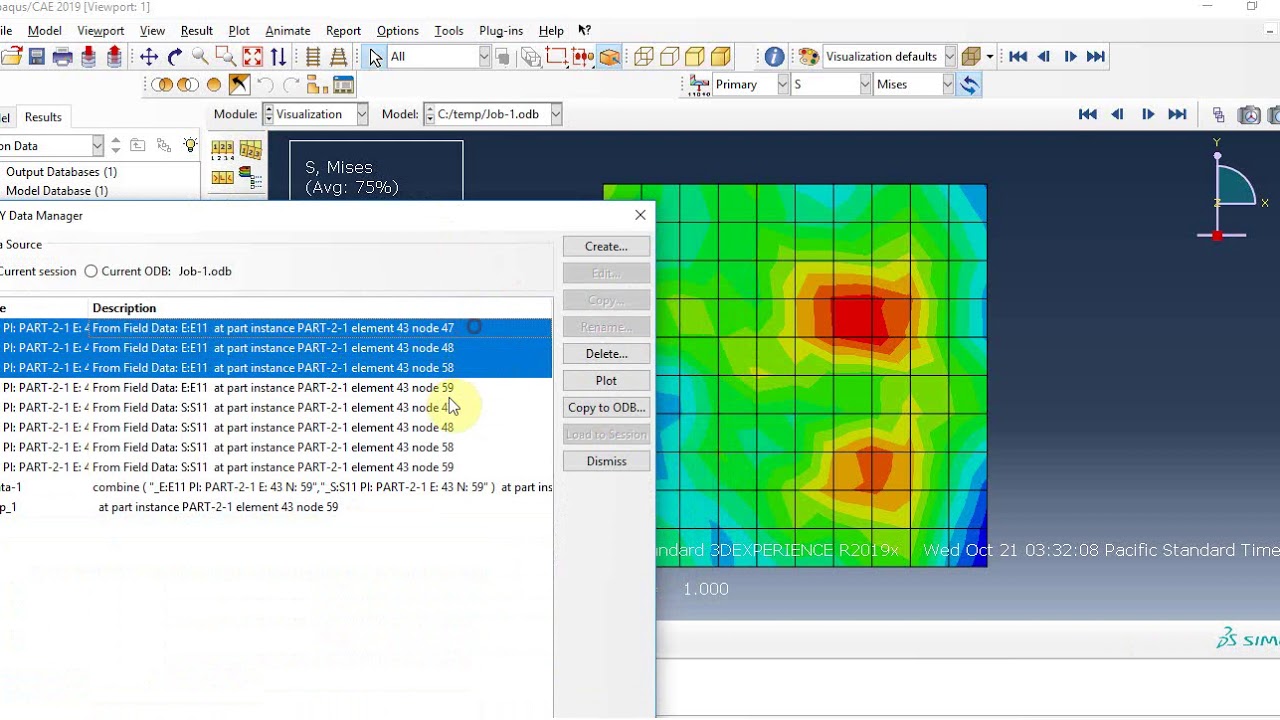This screenshot has height=720, width=1280.
Task: Open the Viewport menu
Action: tap(100, 31)
